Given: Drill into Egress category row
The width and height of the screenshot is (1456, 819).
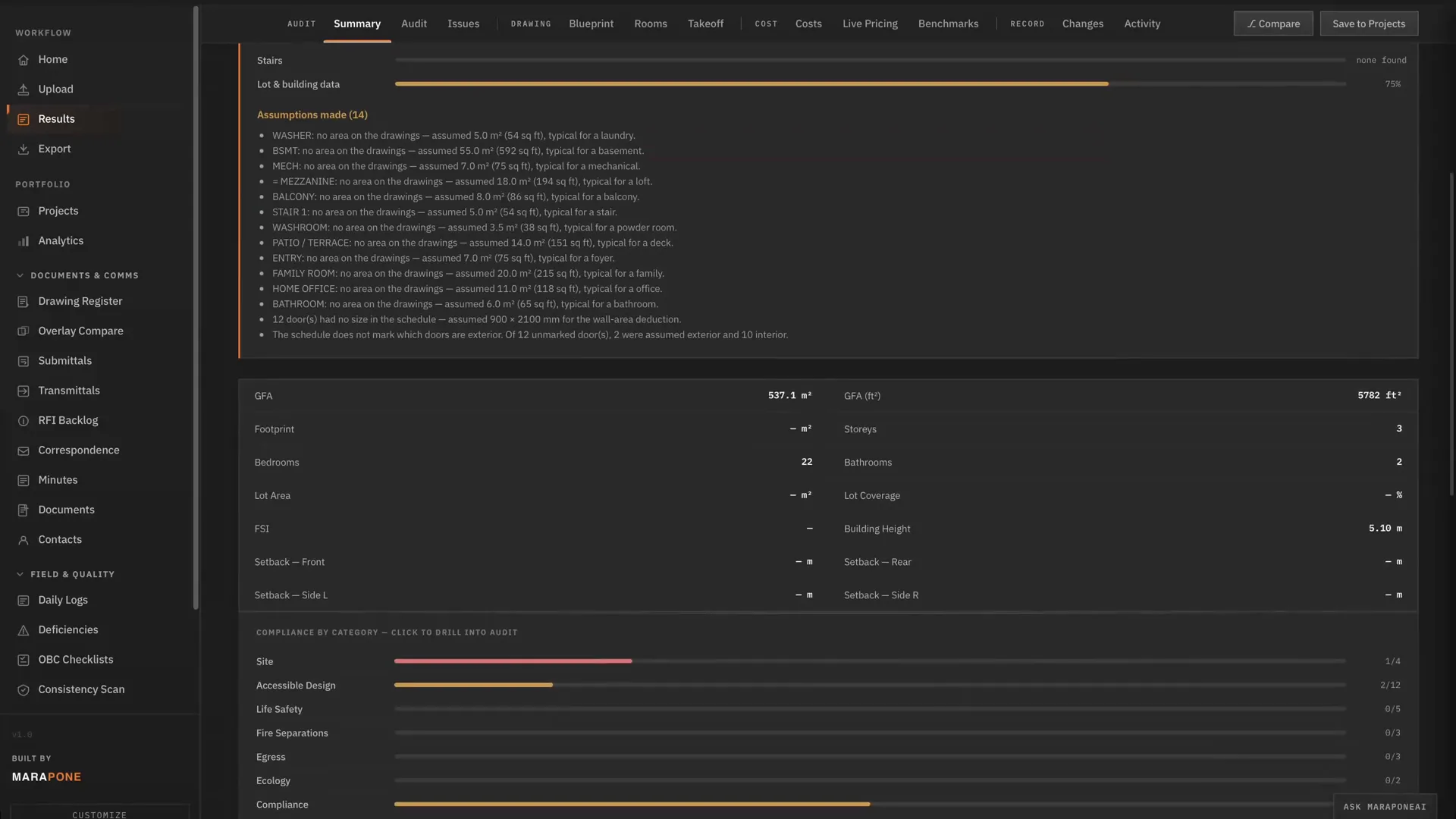Looking at the screenshot, I should tap(828, 757).
